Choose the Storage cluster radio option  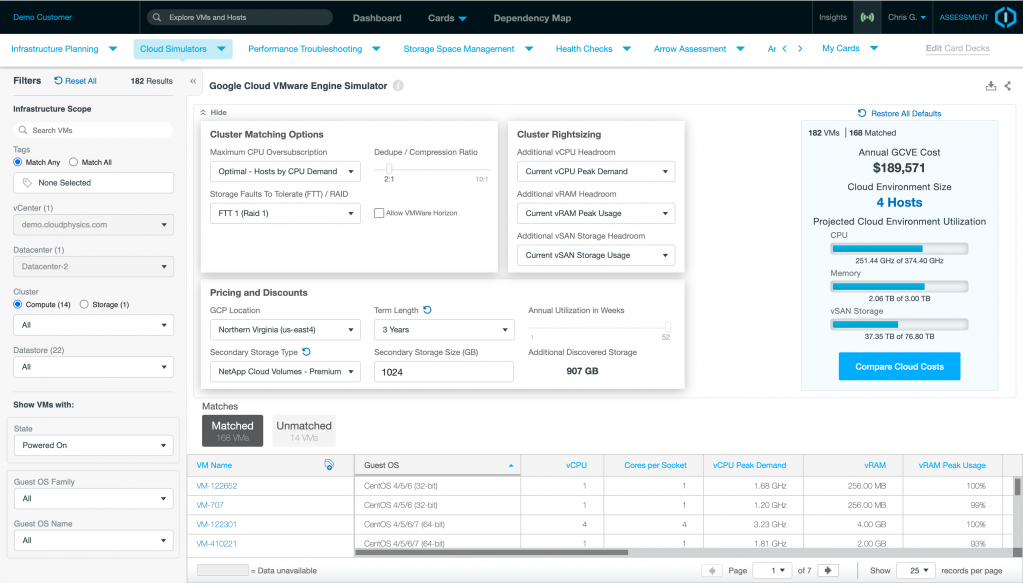(x=83, y=305)
